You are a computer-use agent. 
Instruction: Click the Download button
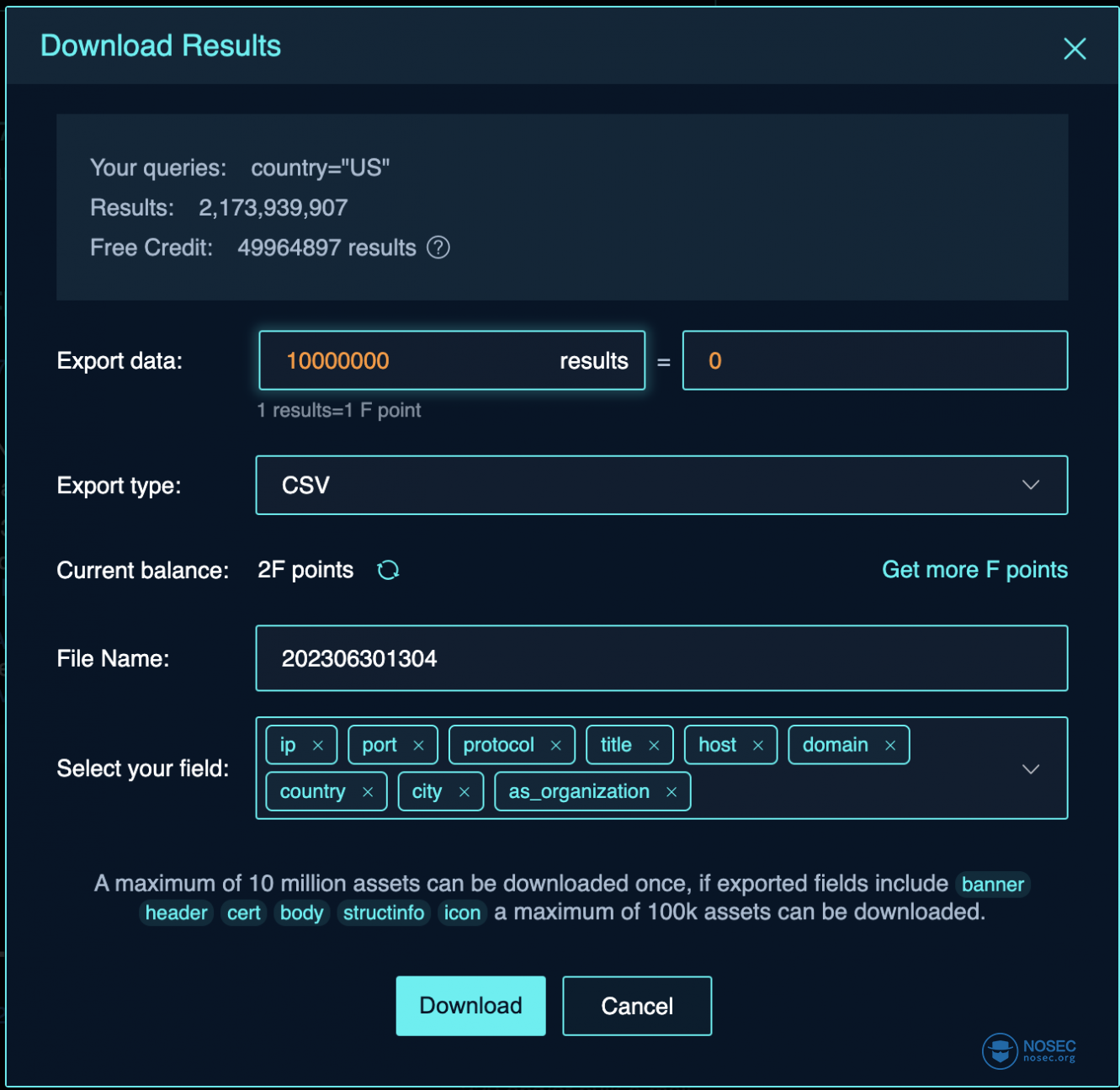(x=470, y=1006)
